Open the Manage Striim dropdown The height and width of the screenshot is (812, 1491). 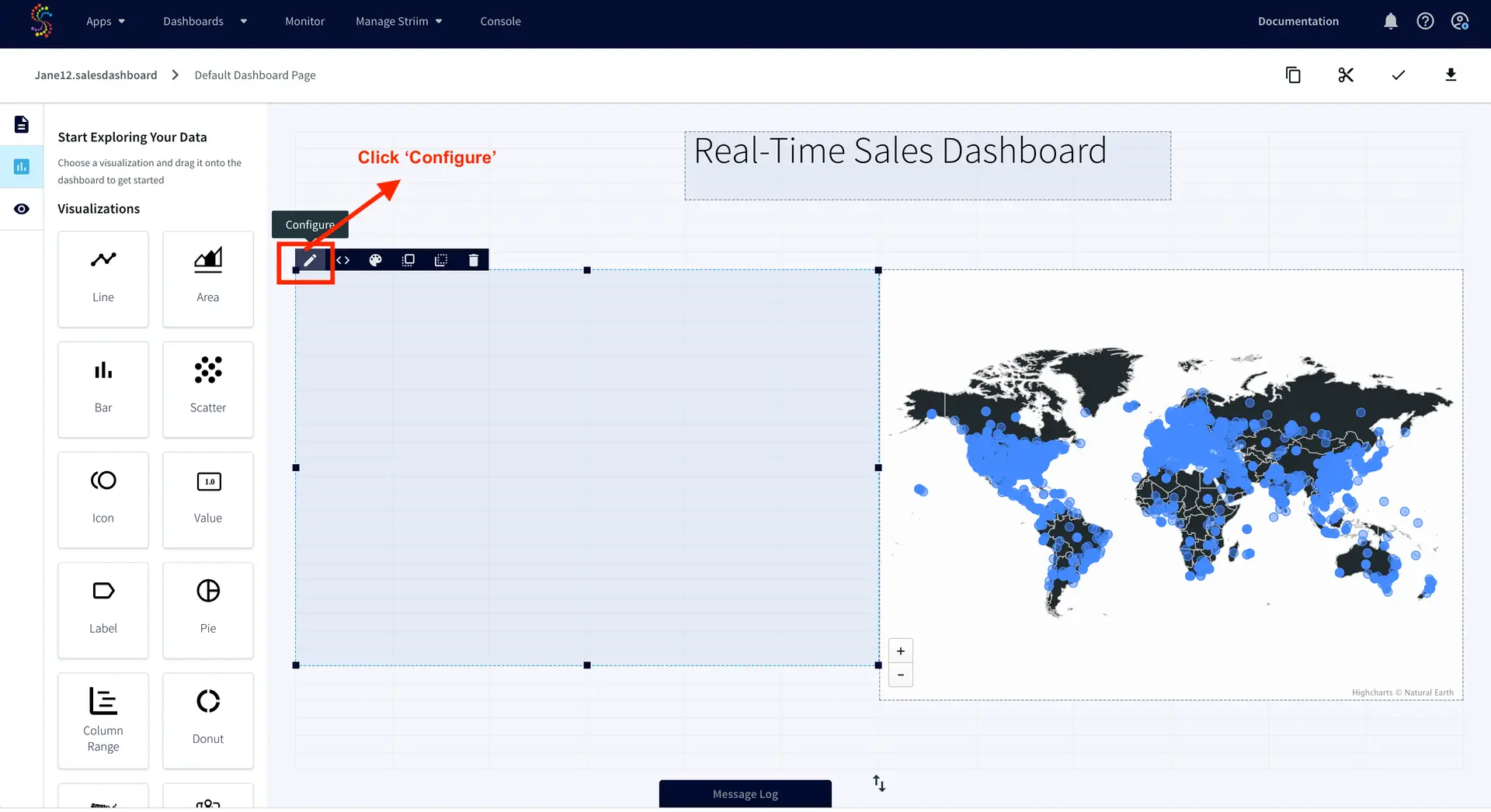[398, 22]
